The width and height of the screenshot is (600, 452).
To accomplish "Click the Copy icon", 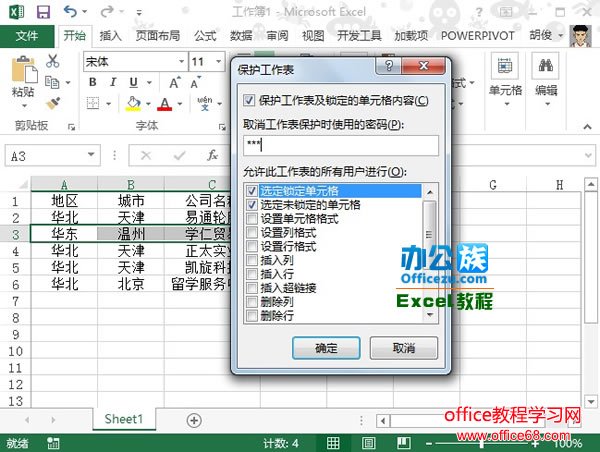I will point(52,82).
